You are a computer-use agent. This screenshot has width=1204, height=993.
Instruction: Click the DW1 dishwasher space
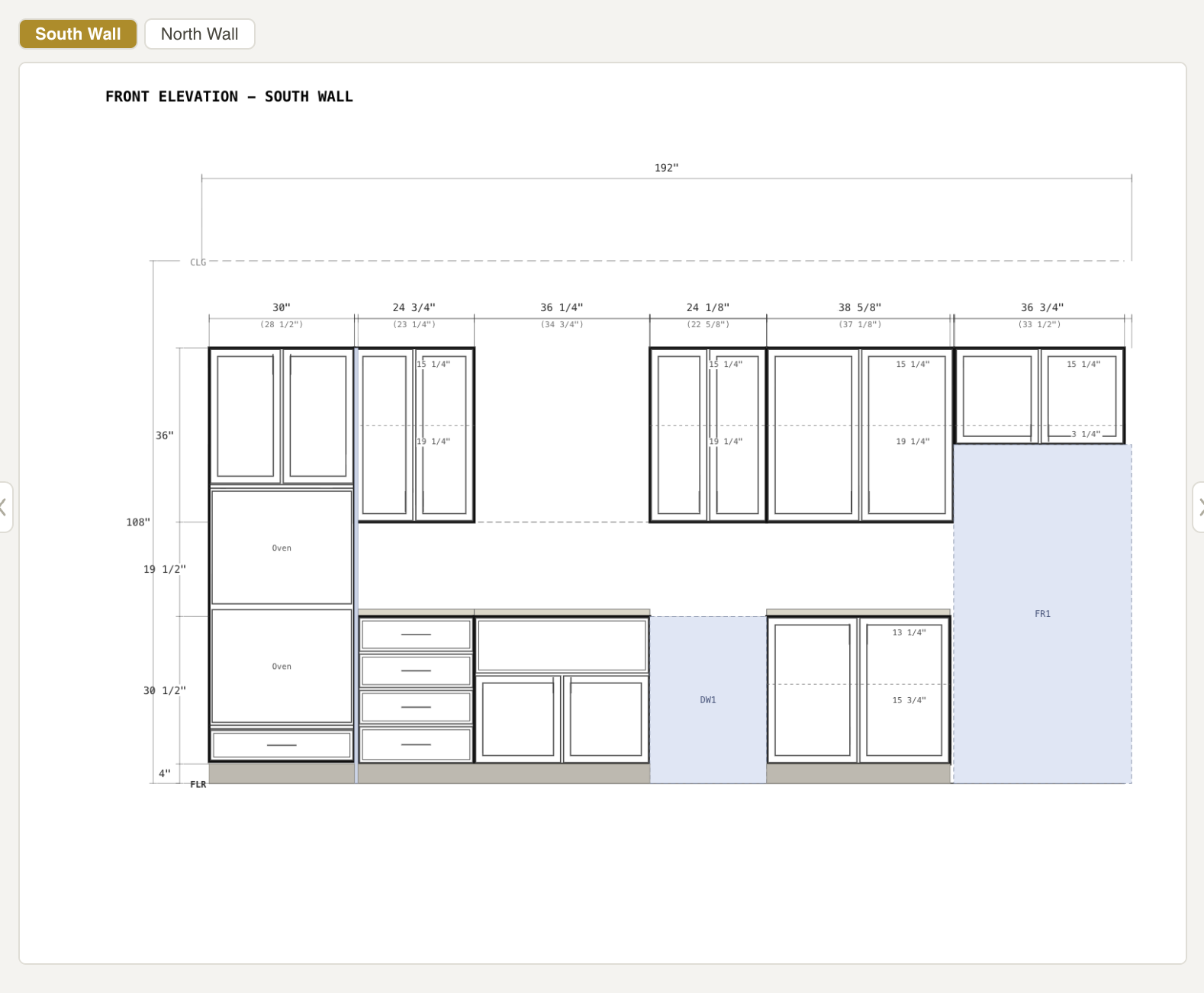[x=708, y=699]
